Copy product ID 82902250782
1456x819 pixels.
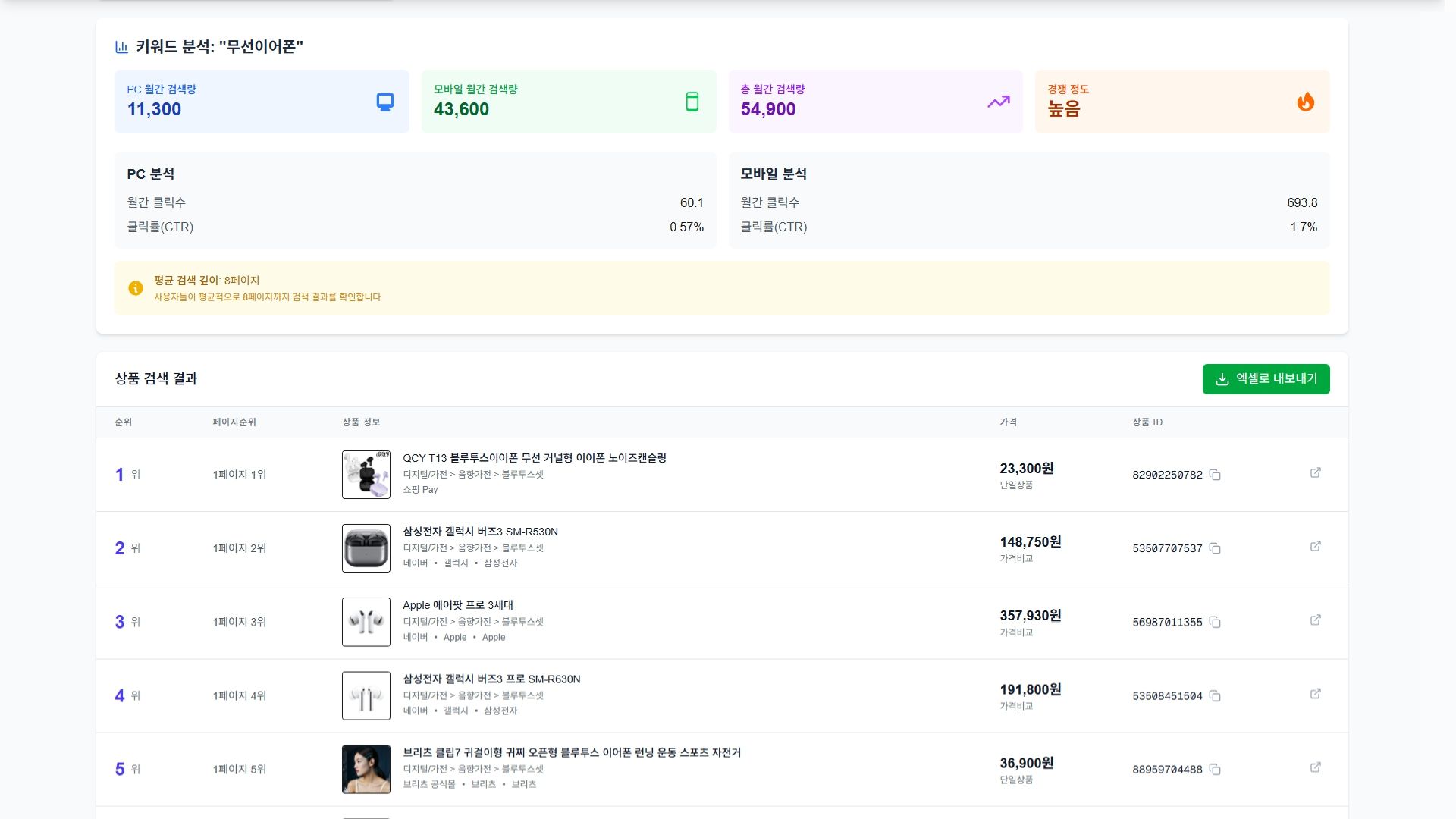(x=1216, y=475)
